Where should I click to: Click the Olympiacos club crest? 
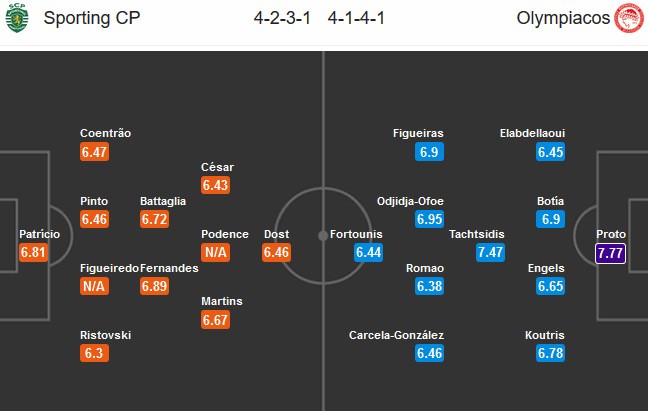click(x=629, y=18)
